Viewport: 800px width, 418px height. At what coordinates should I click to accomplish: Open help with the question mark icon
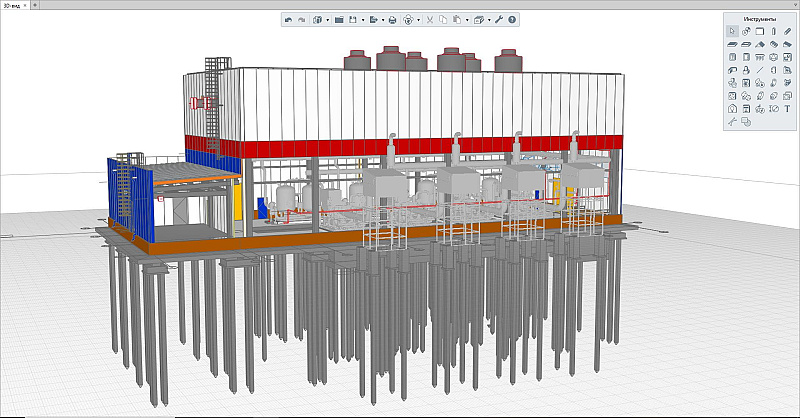[x=512, y=19]
